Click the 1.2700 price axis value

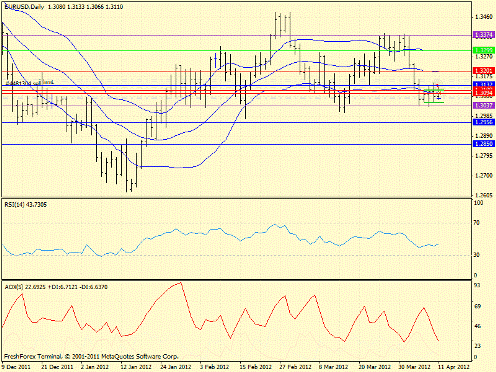[x=484, y=176]
